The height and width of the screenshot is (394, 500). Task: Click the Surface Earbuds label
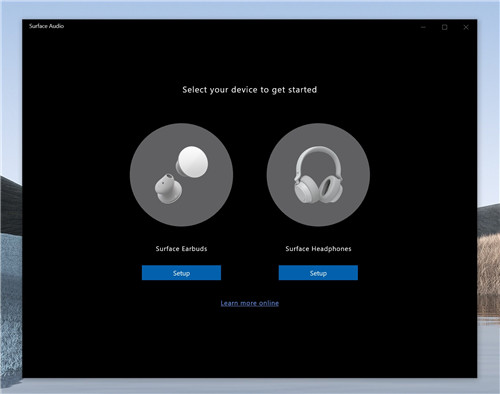click(181, 249)
